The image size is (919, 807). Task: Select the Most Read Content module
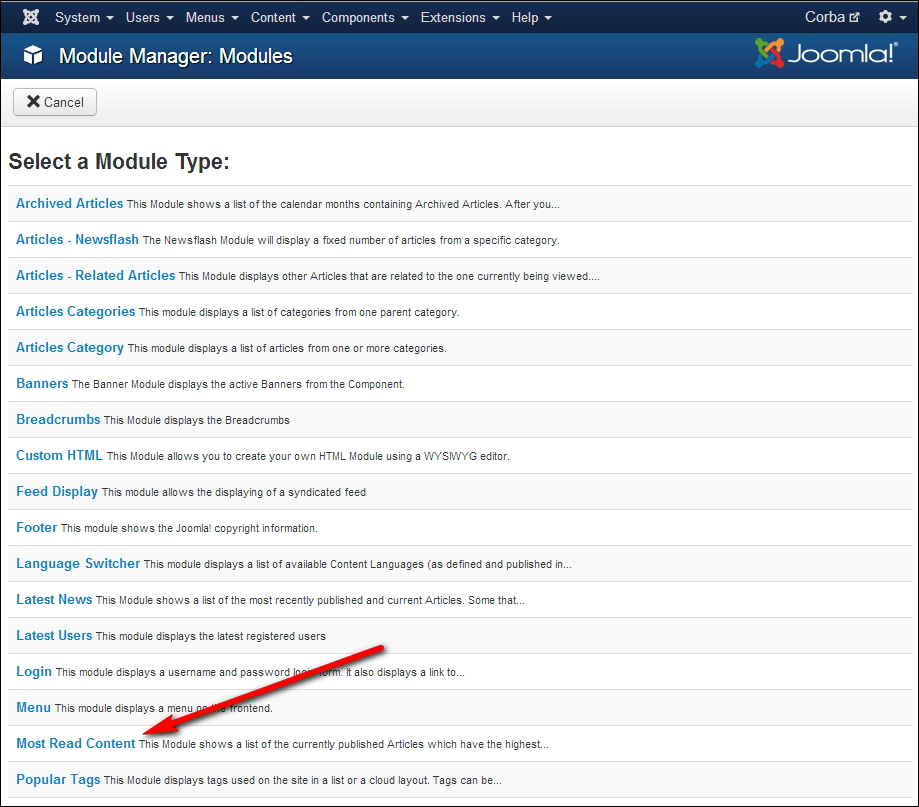click(76, 743)
